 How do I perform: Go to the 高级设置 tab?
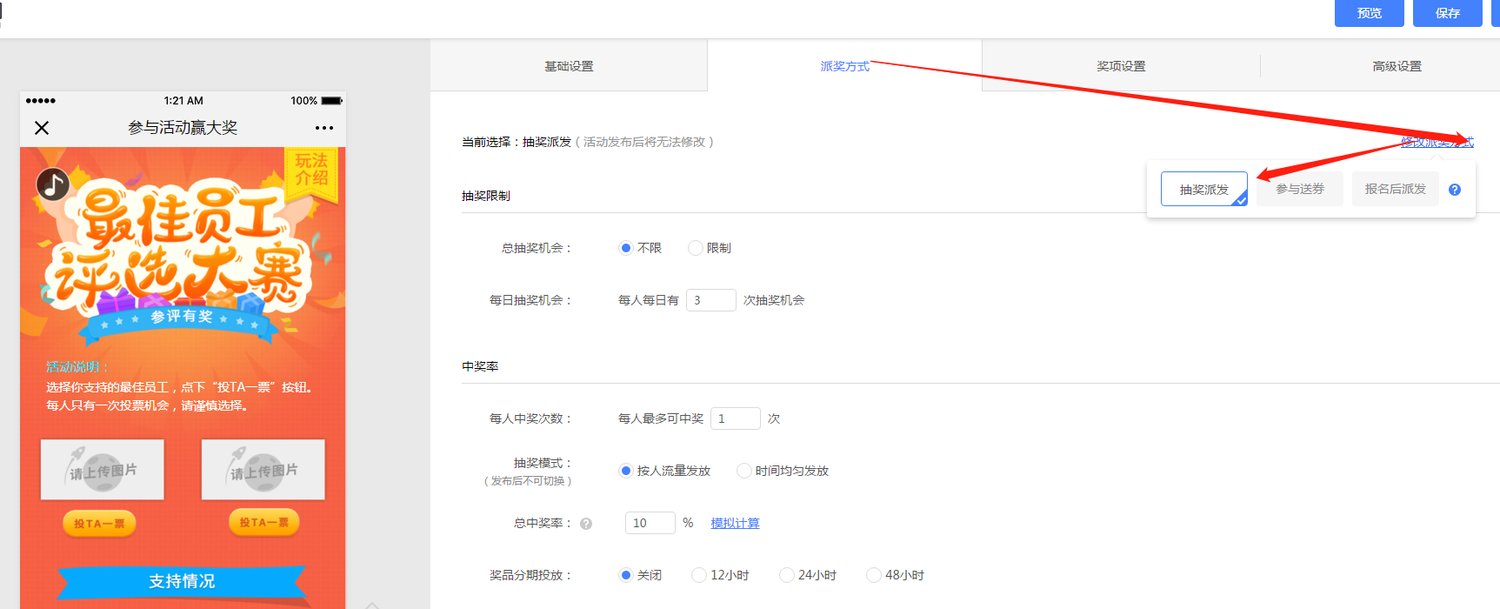point(1396,67)
